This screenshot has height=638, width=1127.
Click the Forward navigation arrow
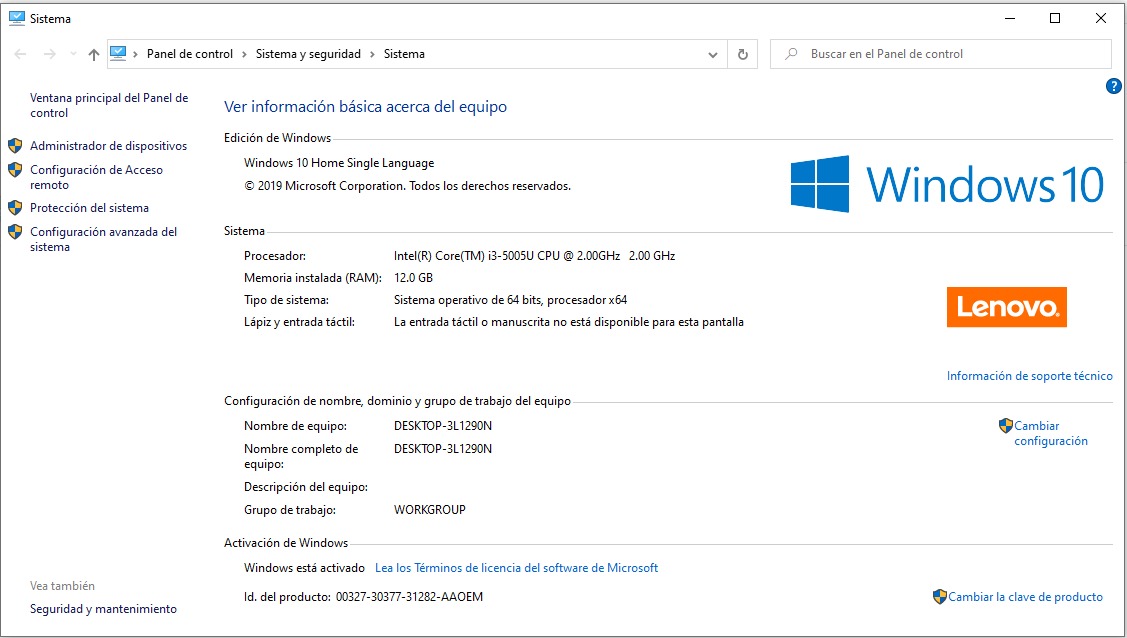pos(49,55)
